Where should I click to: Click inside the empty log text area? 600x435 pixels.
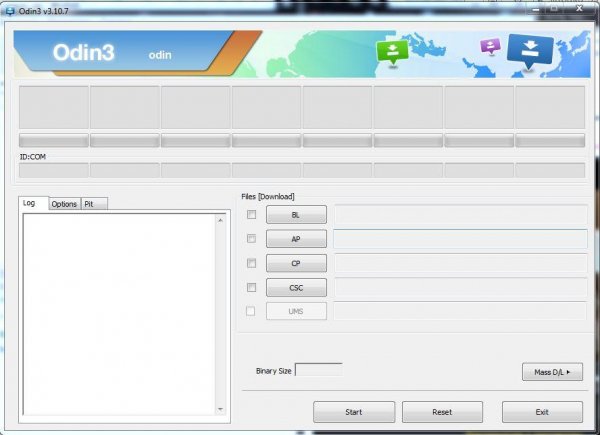(x=119, y=314)
